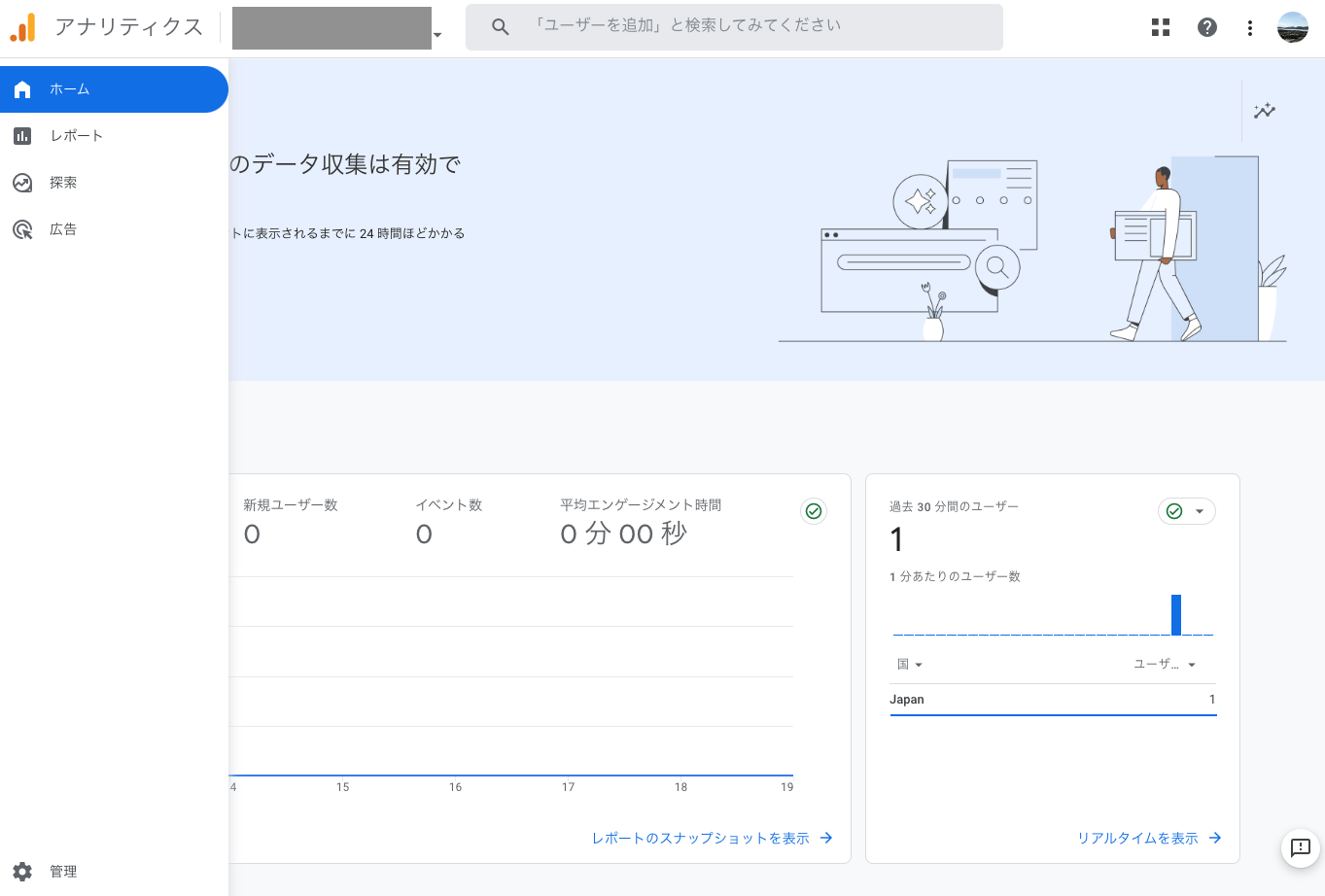
Task: Open the realtime card data quality dropdown
Action: click(x=1187, y=511)
